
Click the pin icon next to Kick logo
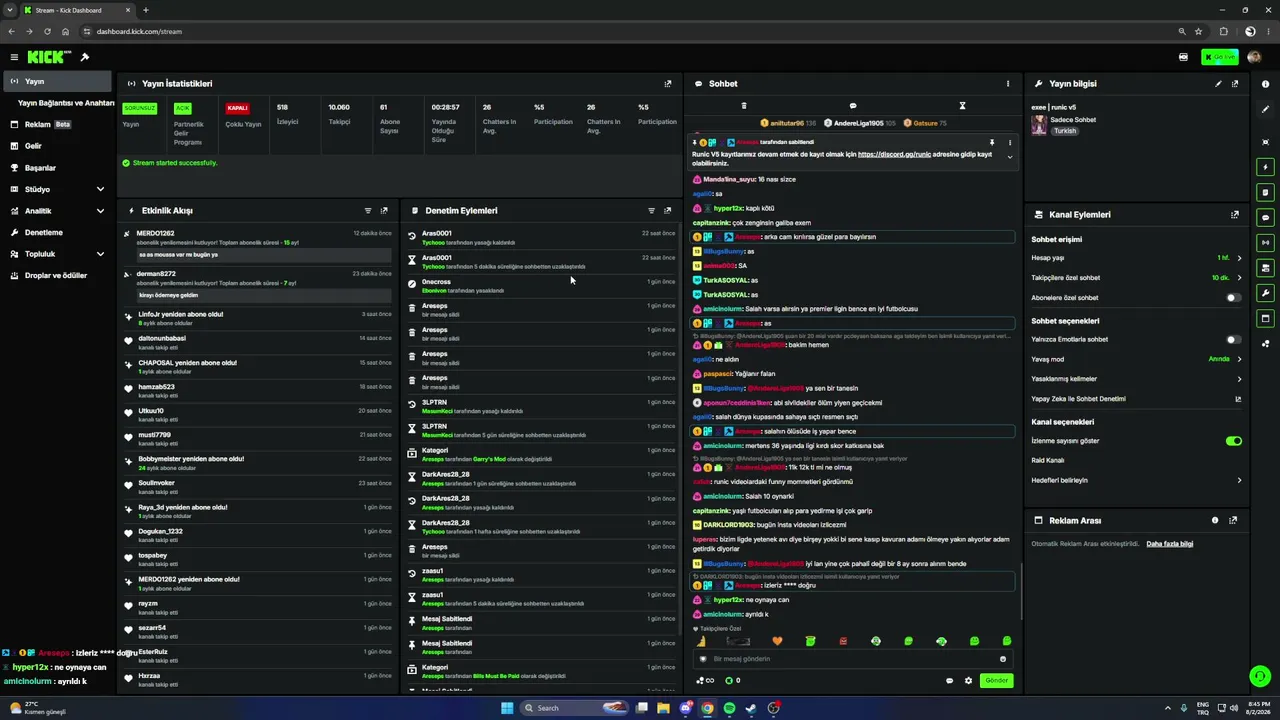click(85, 57)
